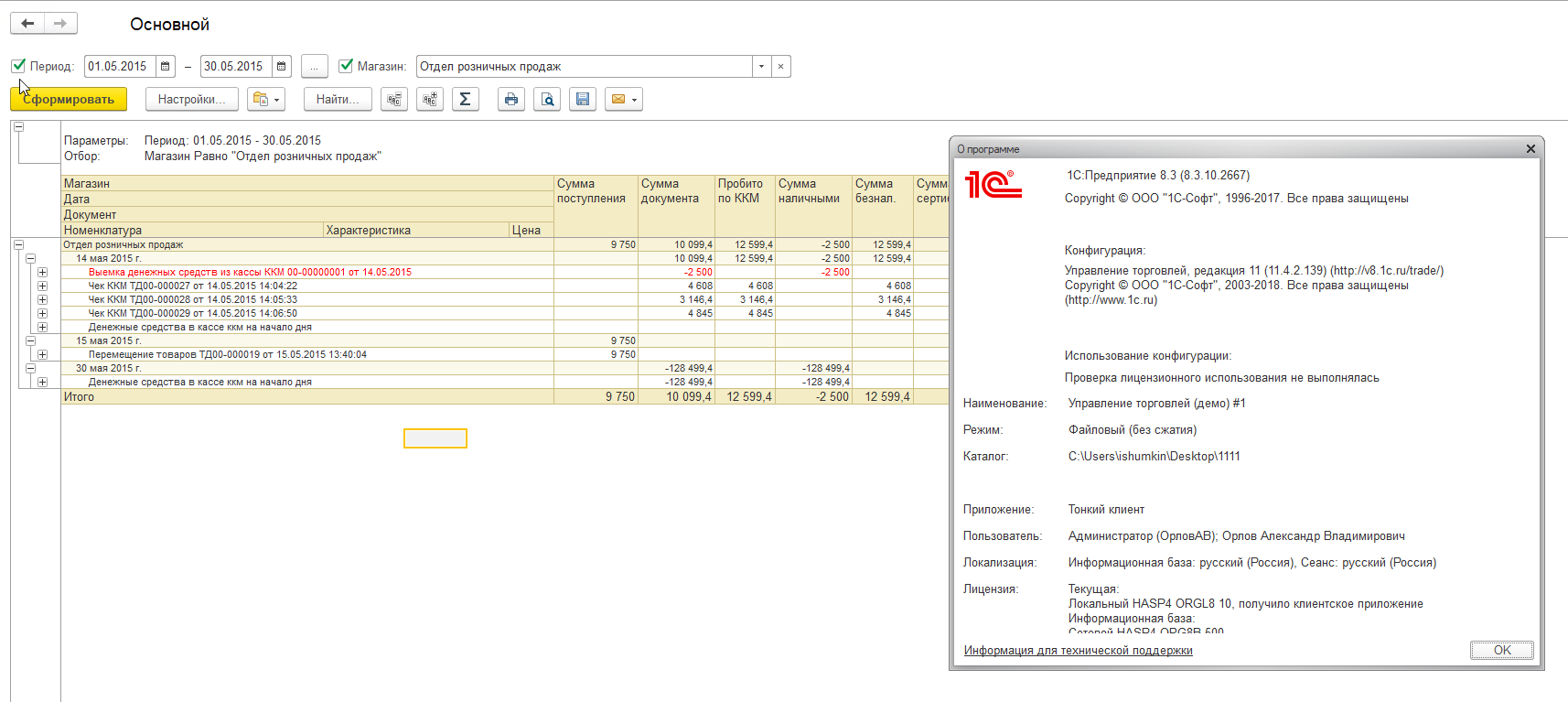Image resolution: width=1568 pixels, height=702 pixels.
Task: Open the Магазин dropdown list
Action: point(761,66)
